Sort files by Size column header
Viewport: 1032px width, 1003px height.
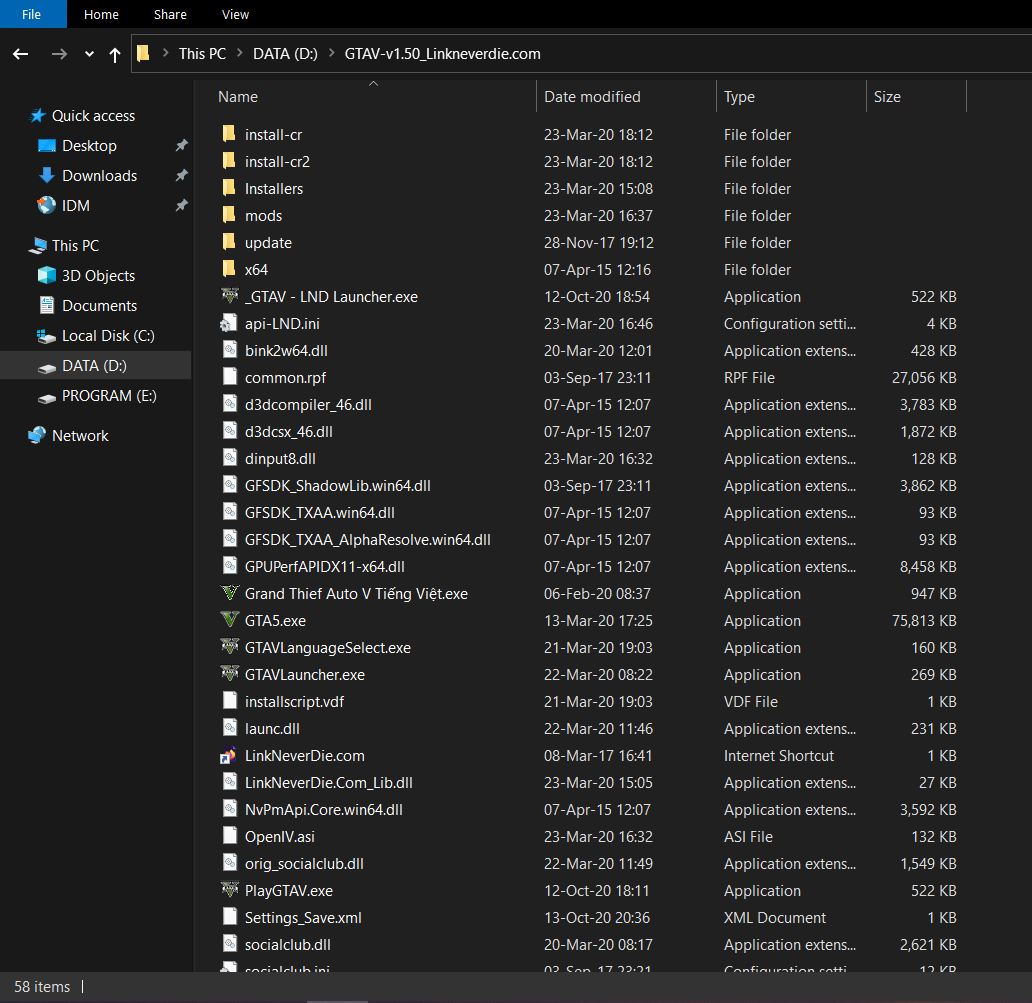pyautogui.click(x=887, y=97)
